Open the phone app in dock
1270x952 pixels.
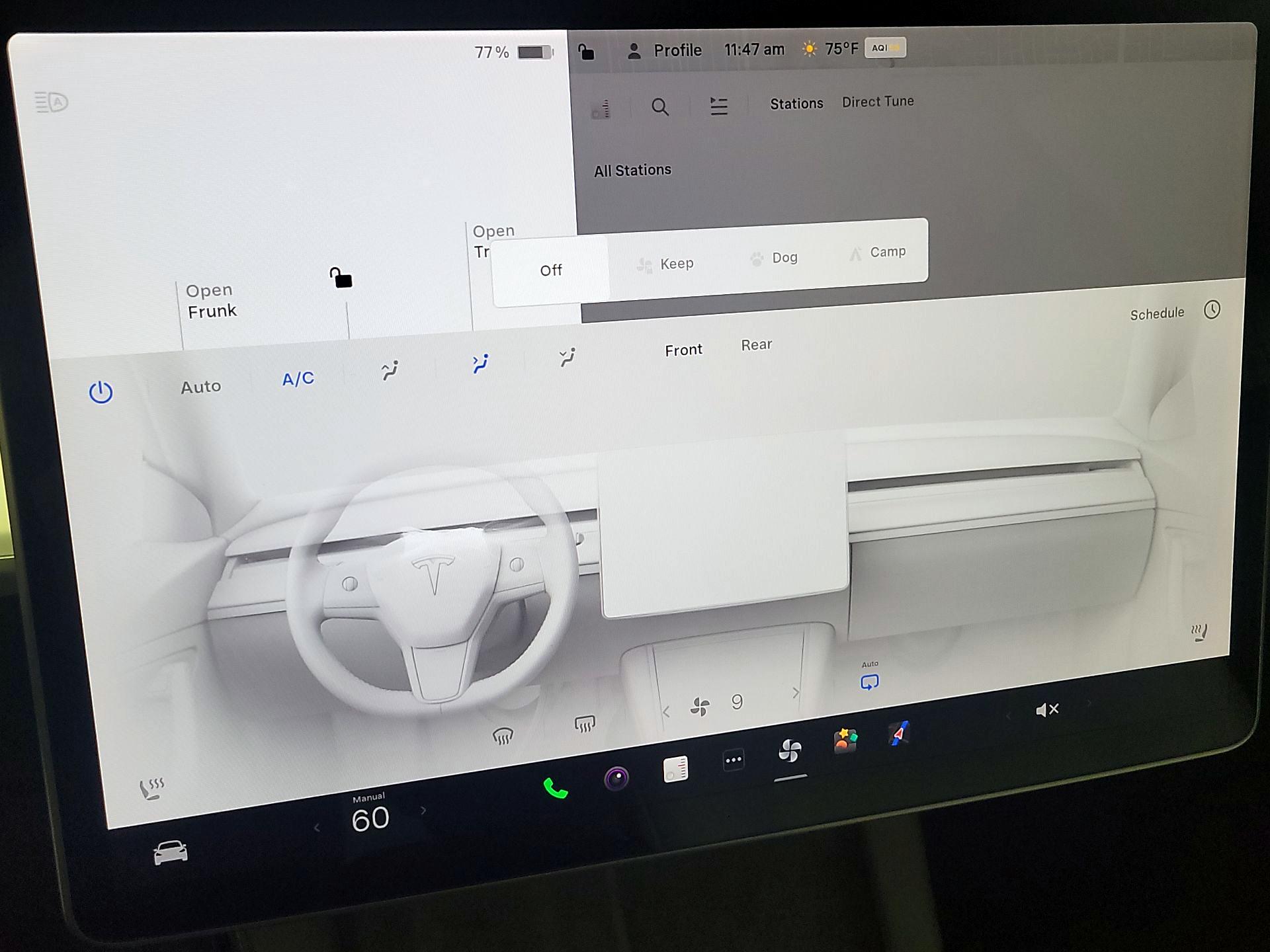click(x=555, y=788)
